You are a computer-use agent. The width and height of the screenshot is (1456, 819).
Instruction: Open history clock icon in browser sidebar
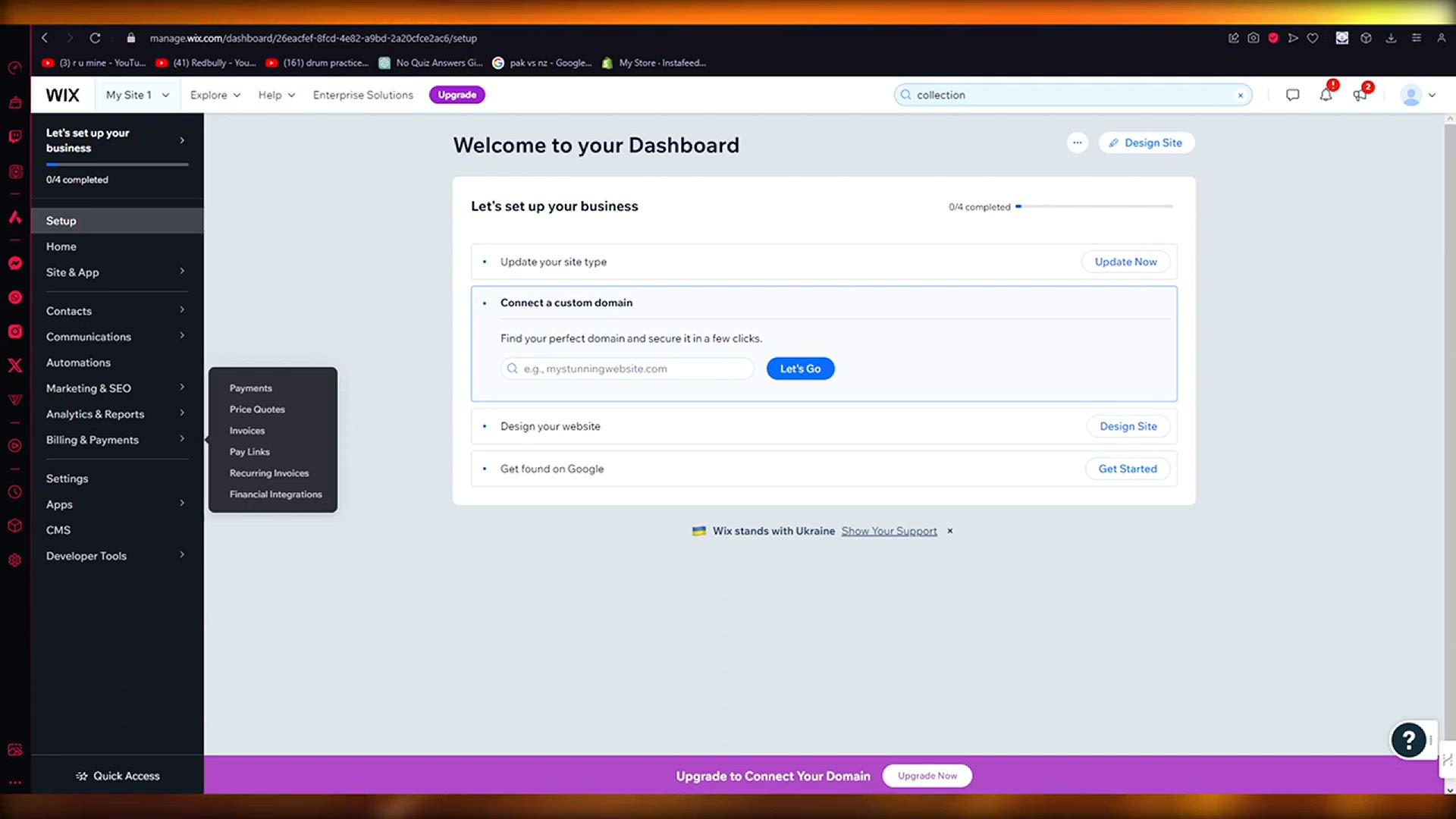click(15, 492)
